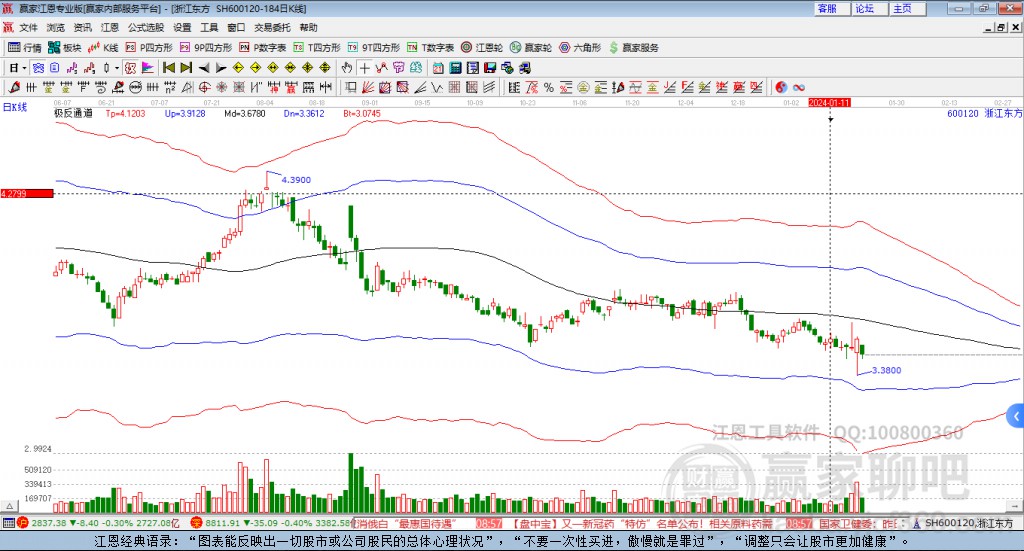Click the blue side panel expander arrow

1016,416
